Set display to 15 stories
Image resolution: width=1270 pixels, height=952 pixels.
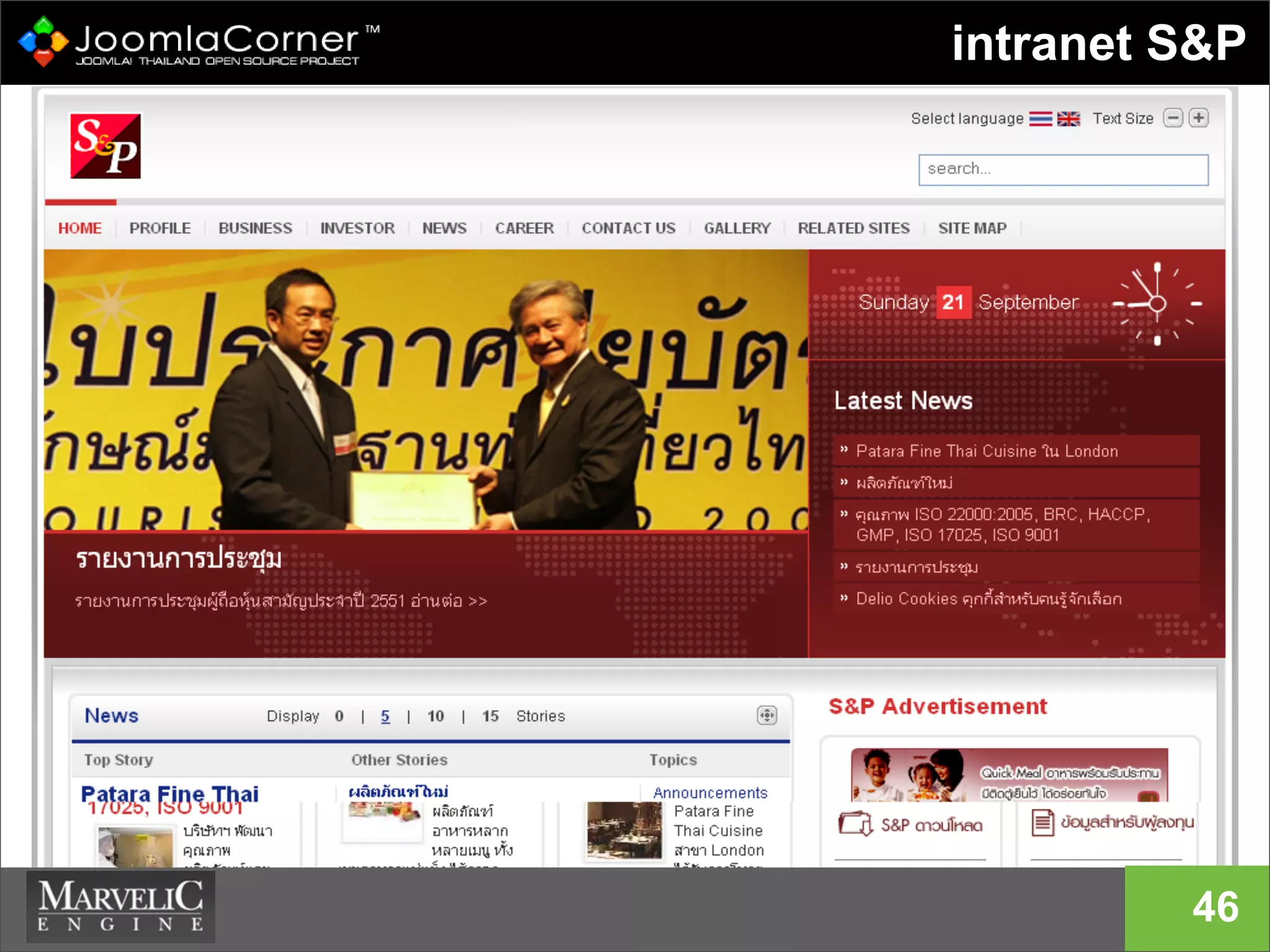[491, 716]
